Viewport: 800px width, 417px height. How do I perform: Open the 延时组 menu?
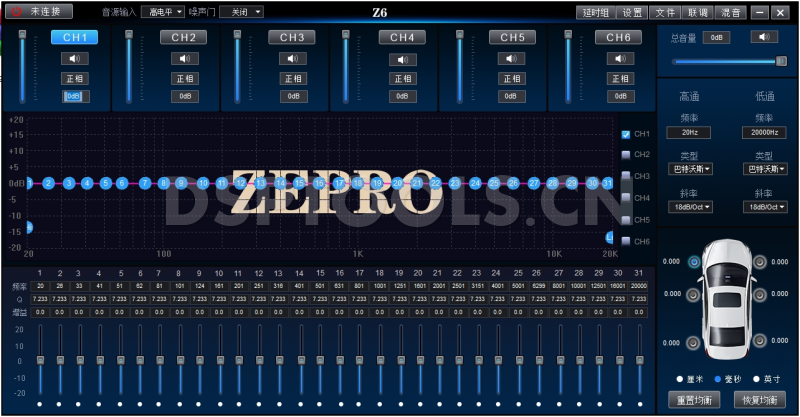click(x=596, y=13)
